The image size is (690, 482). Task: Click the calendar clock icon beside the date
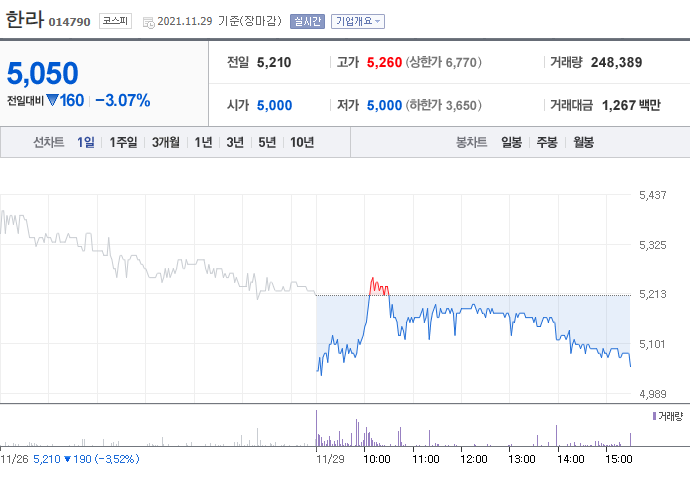[149, 22]
